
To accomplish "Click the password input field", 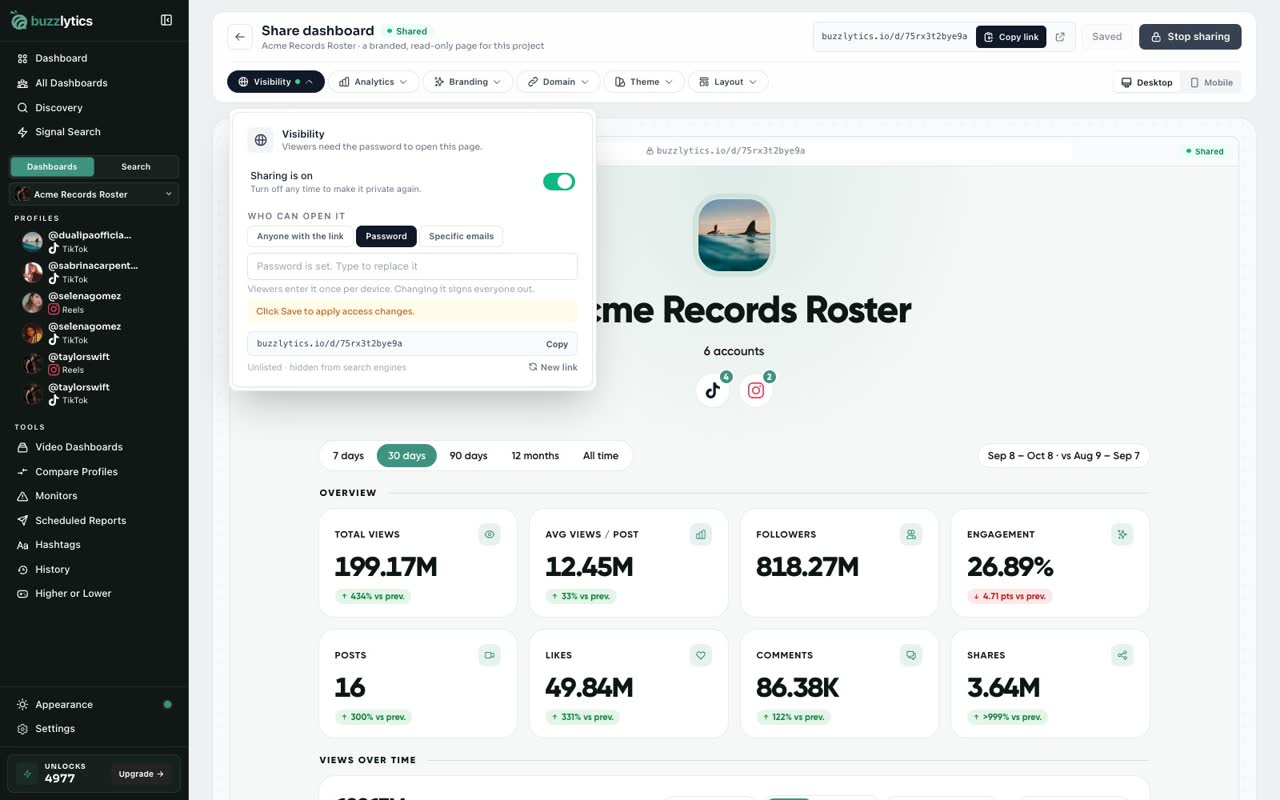I will (x=412, y=266).
